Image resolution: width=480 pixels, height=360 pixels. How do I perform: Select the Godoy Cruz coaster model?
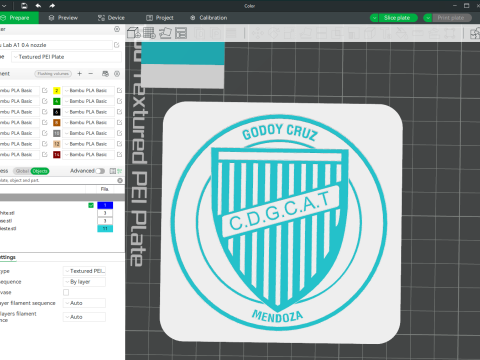click(281, 223)
